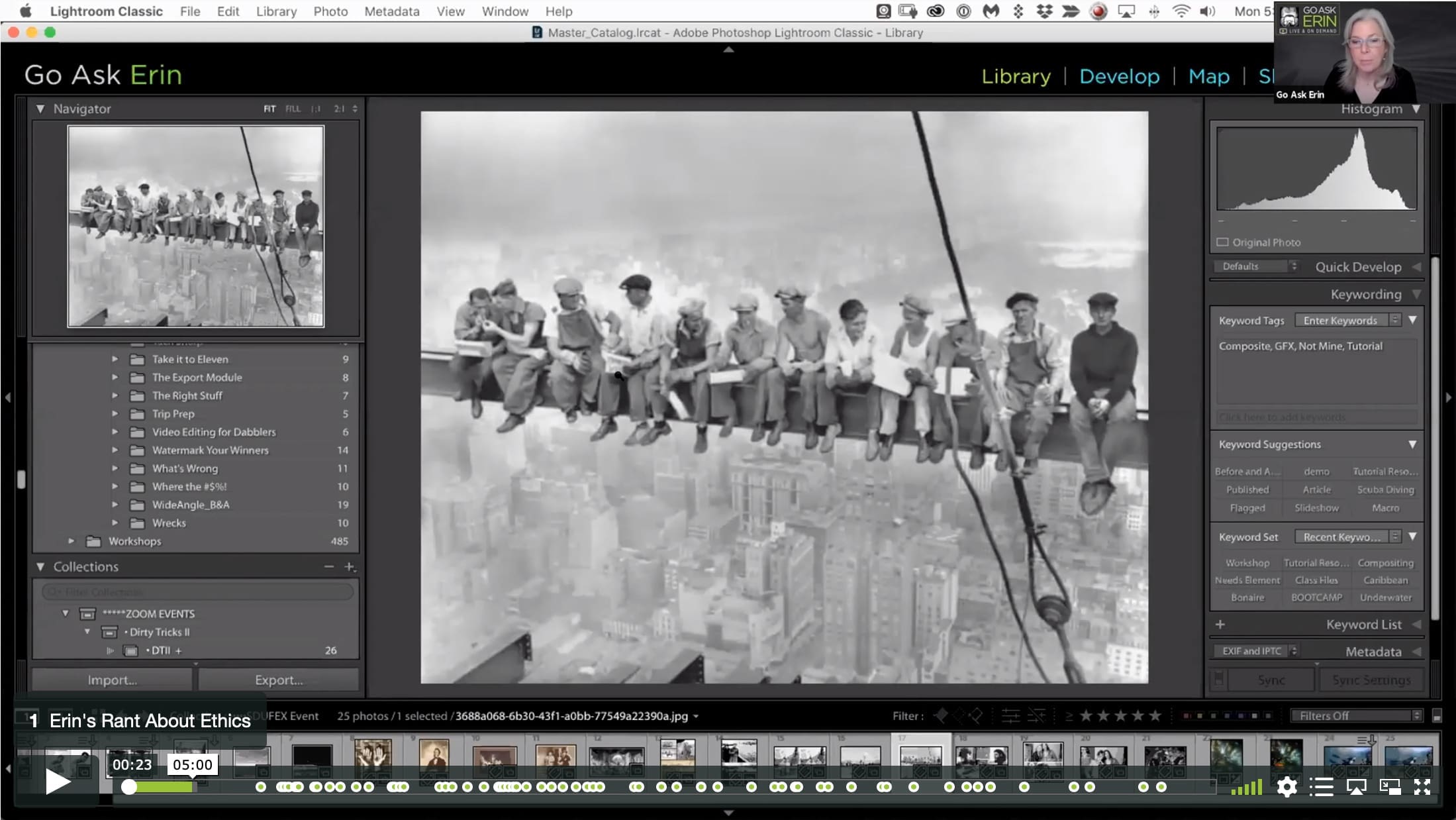Image resolution: width=1456 pixels, height=820 pixels.
Task: Switch to the Develop module
Action: pos(1119,76)
